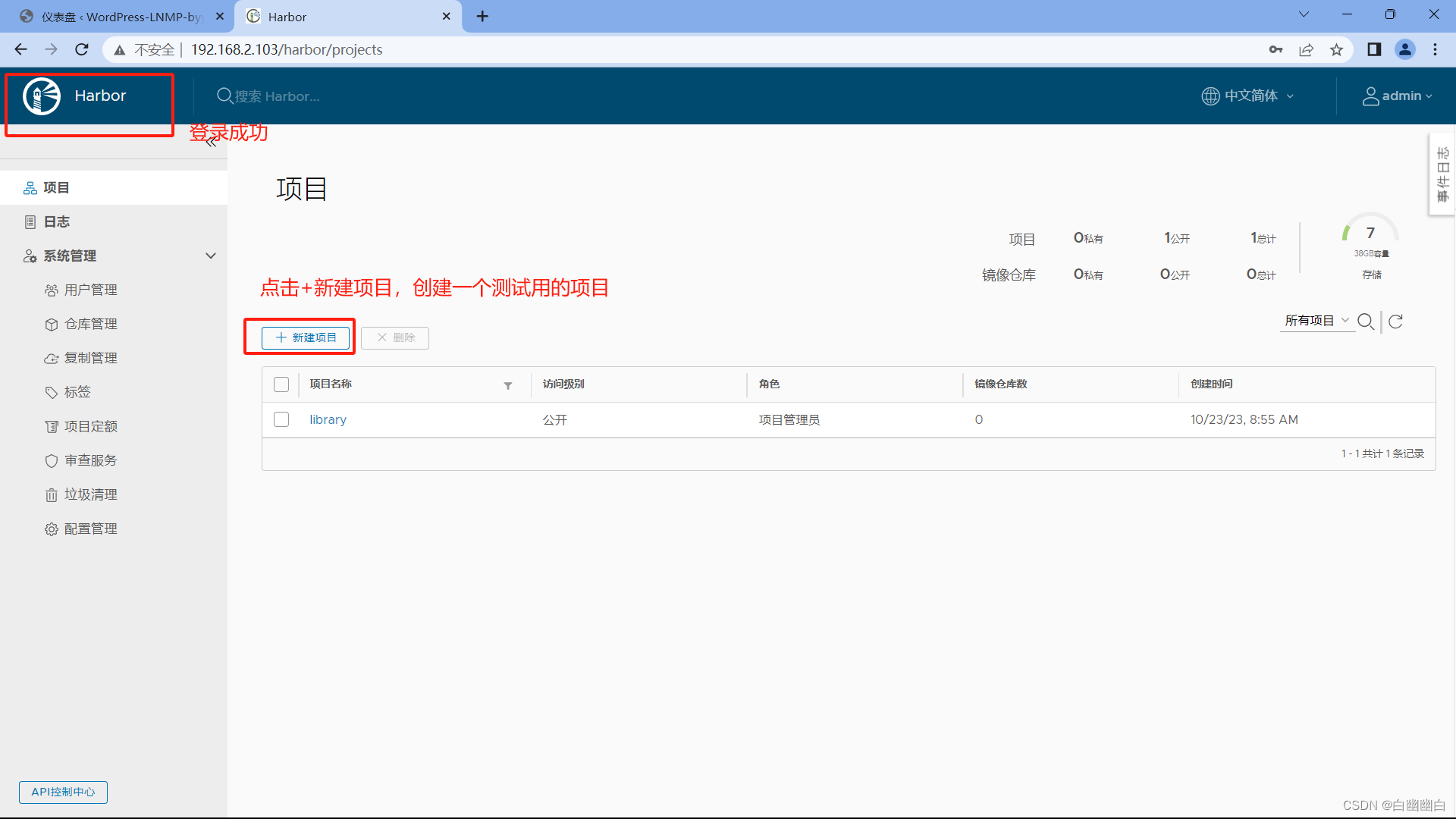This screenshot has width=1456, height=819.
Task: Check the library project row checkbox
Action: coord(281,419)
